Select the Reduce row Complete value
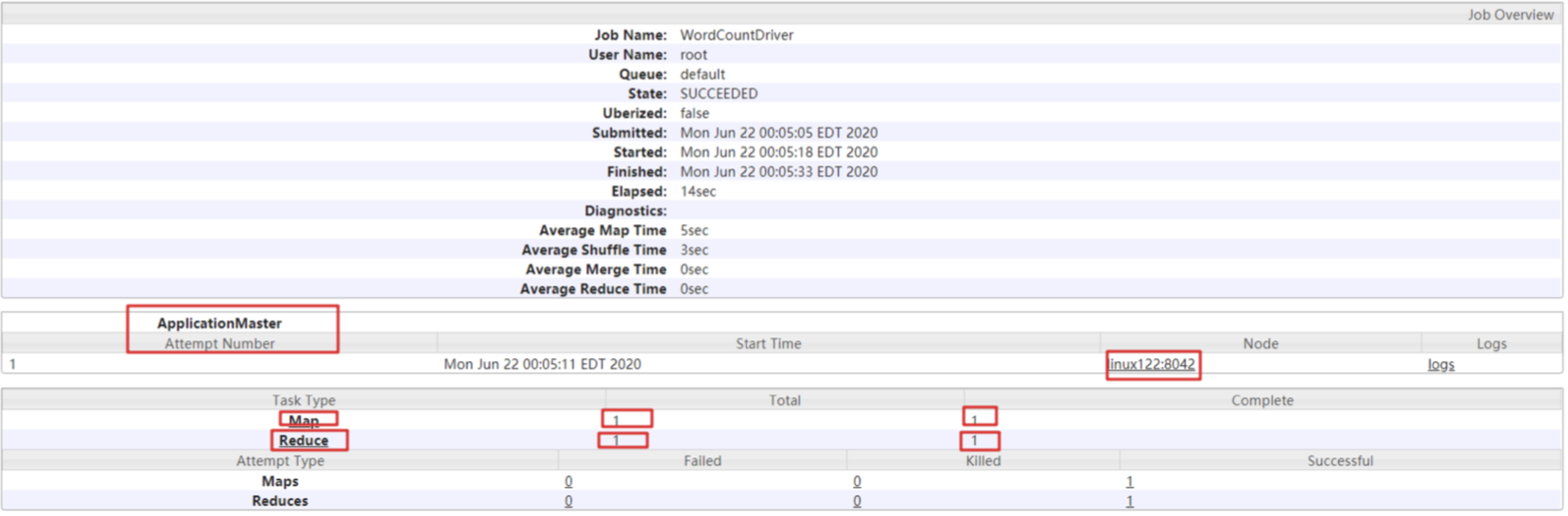The width and height of the screenshot is (1568, 516). point(974,440)
